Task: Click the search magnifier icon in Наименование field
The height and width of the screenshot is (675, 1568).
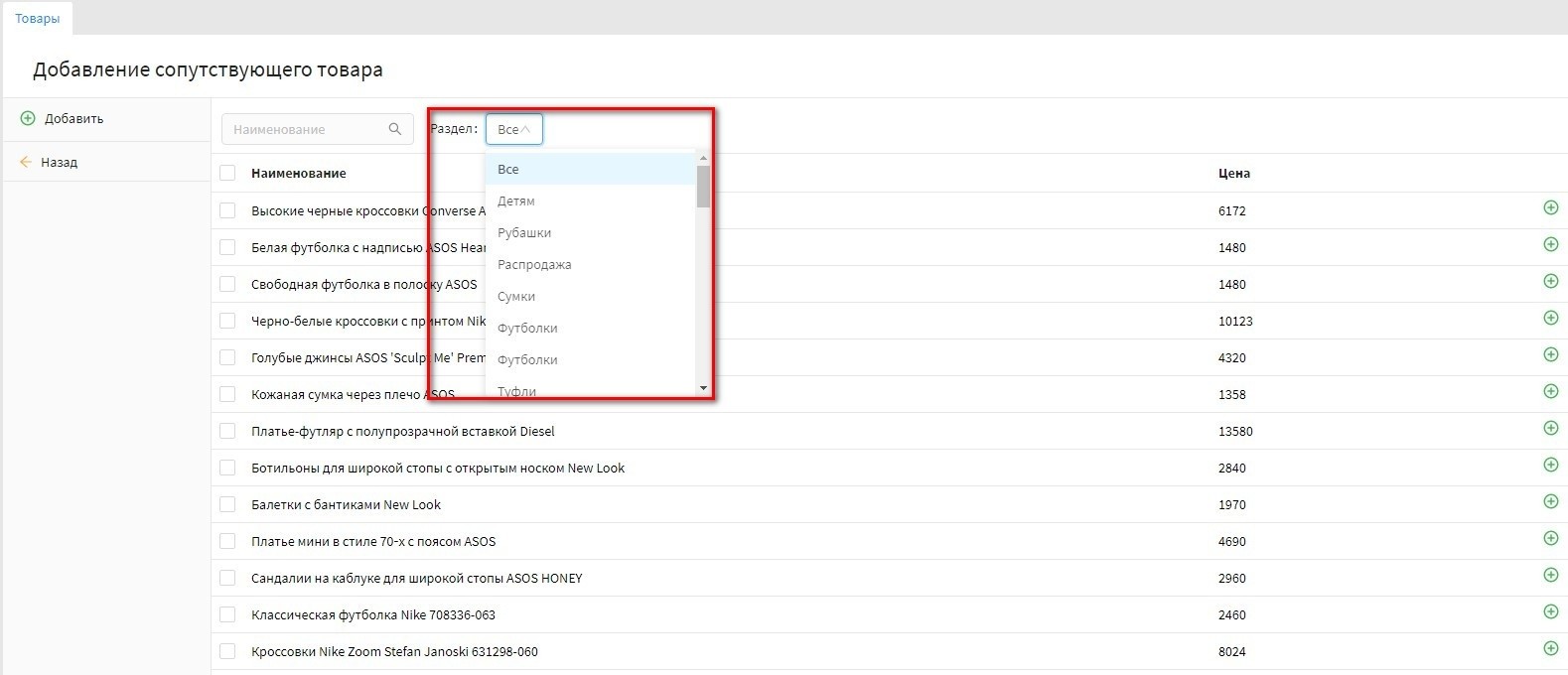Action: tap(394, 129)
